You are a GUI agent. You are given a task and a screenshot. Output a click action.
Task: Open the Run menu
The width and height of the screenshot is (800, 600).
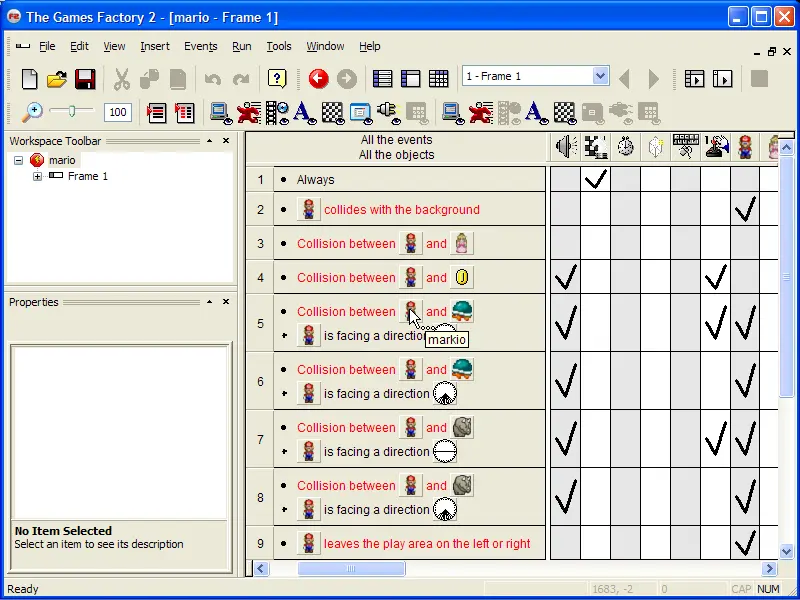241,46
